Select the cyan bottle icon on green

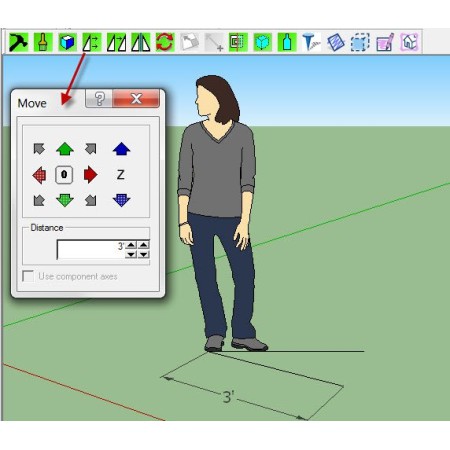(287, 42)
